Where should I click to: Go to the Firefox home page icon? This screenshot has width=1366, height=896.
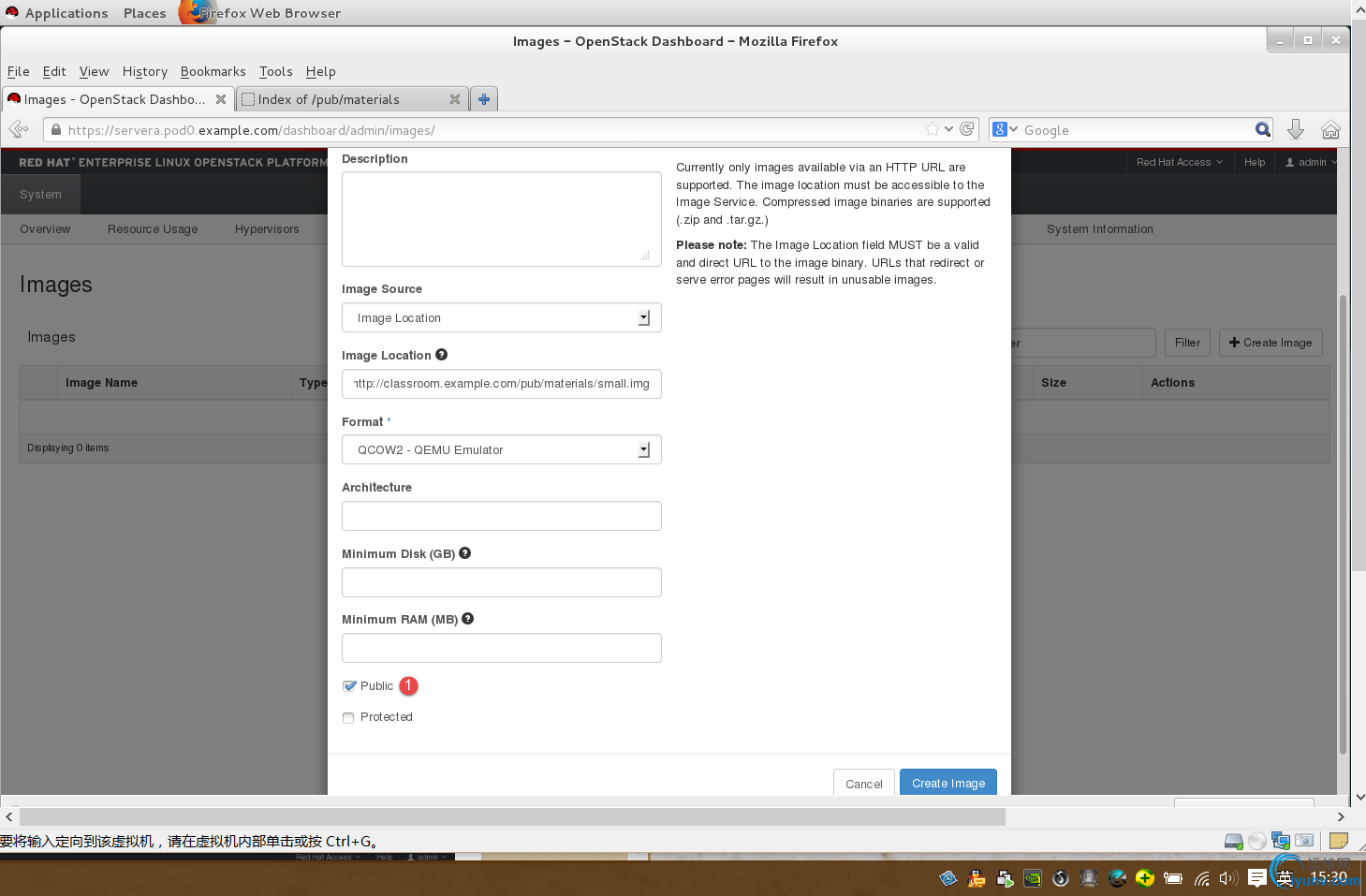coord(1330,130)
